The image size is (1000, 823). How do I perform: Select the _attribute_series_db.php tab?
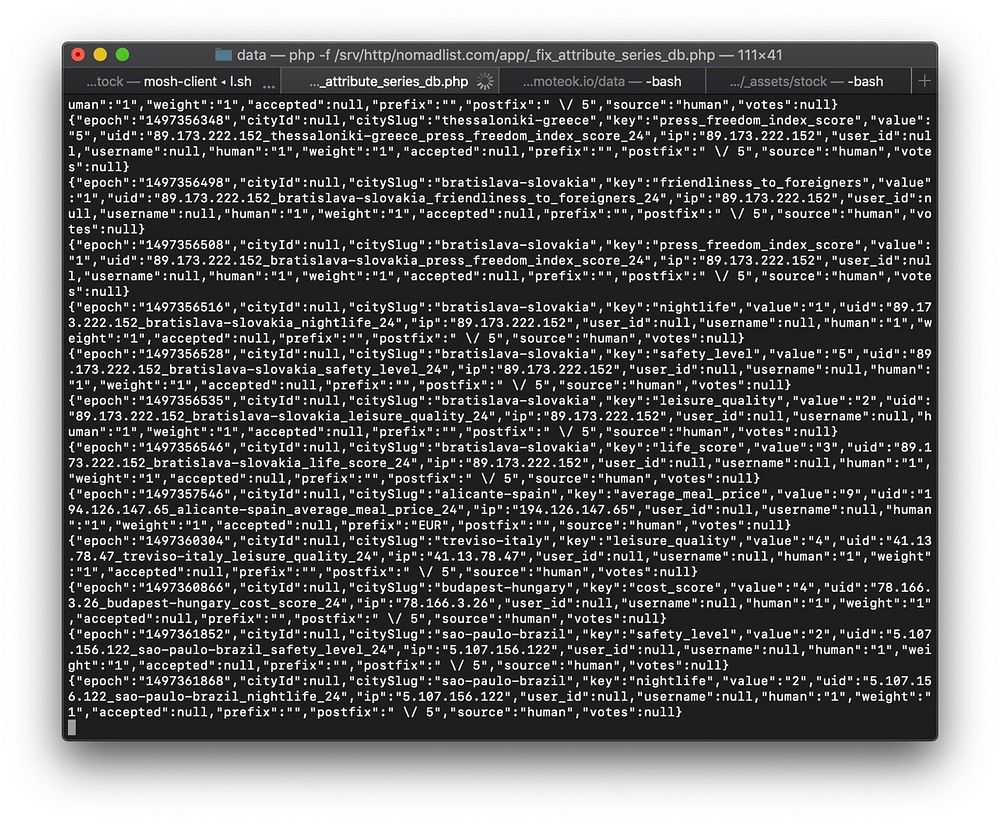[x=390, y=81]
